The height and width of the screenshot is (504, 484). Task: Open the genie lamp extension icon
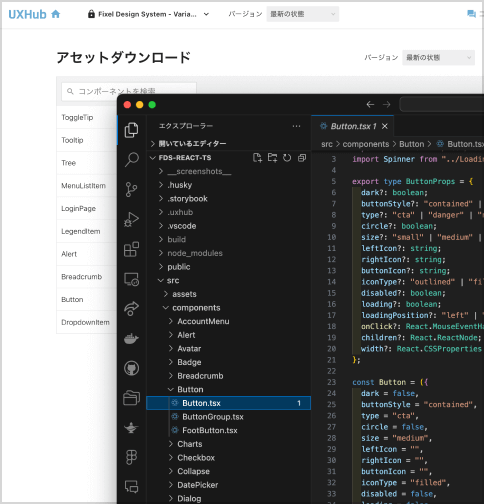coord(131,427)
